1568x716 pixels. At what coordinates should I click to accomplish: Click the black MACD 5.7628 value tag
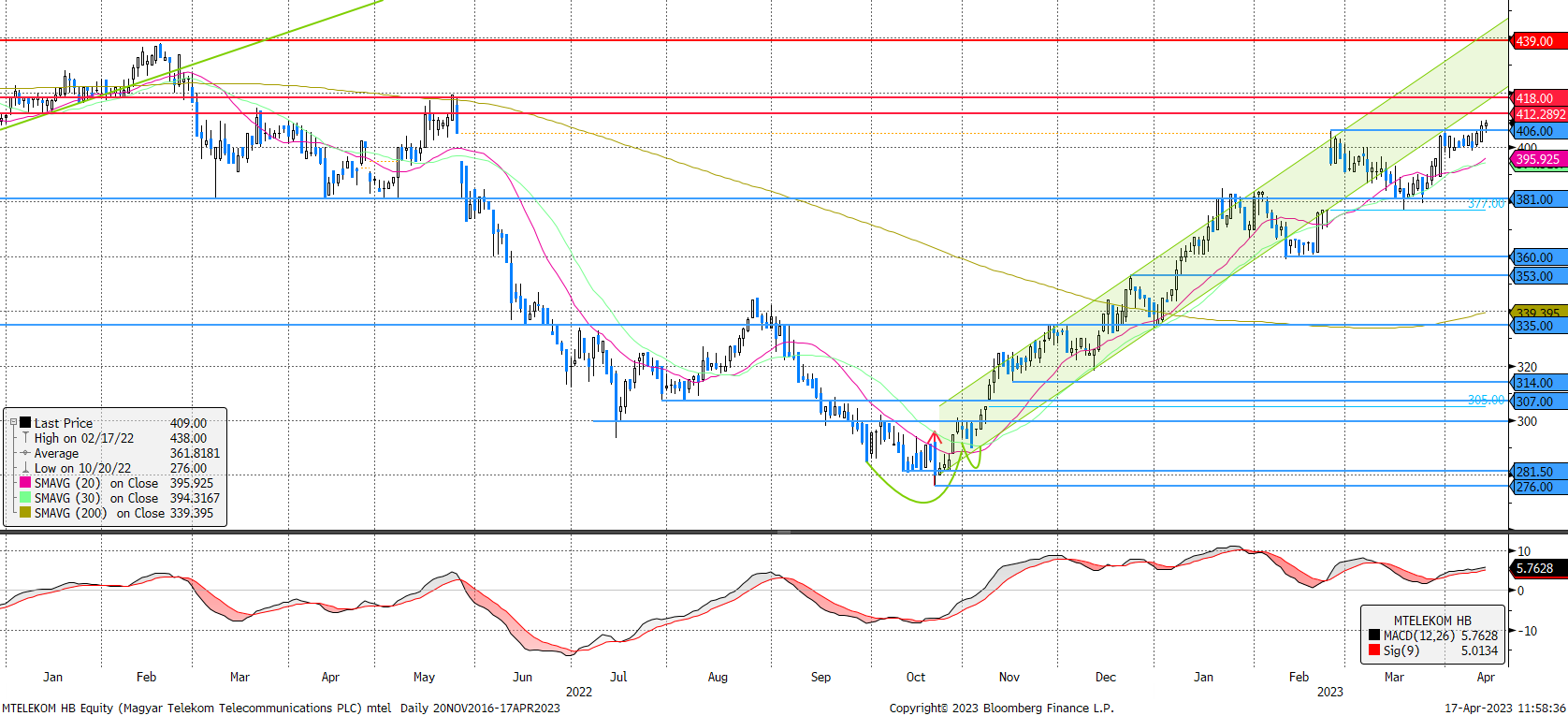[x=1535, y=568]
